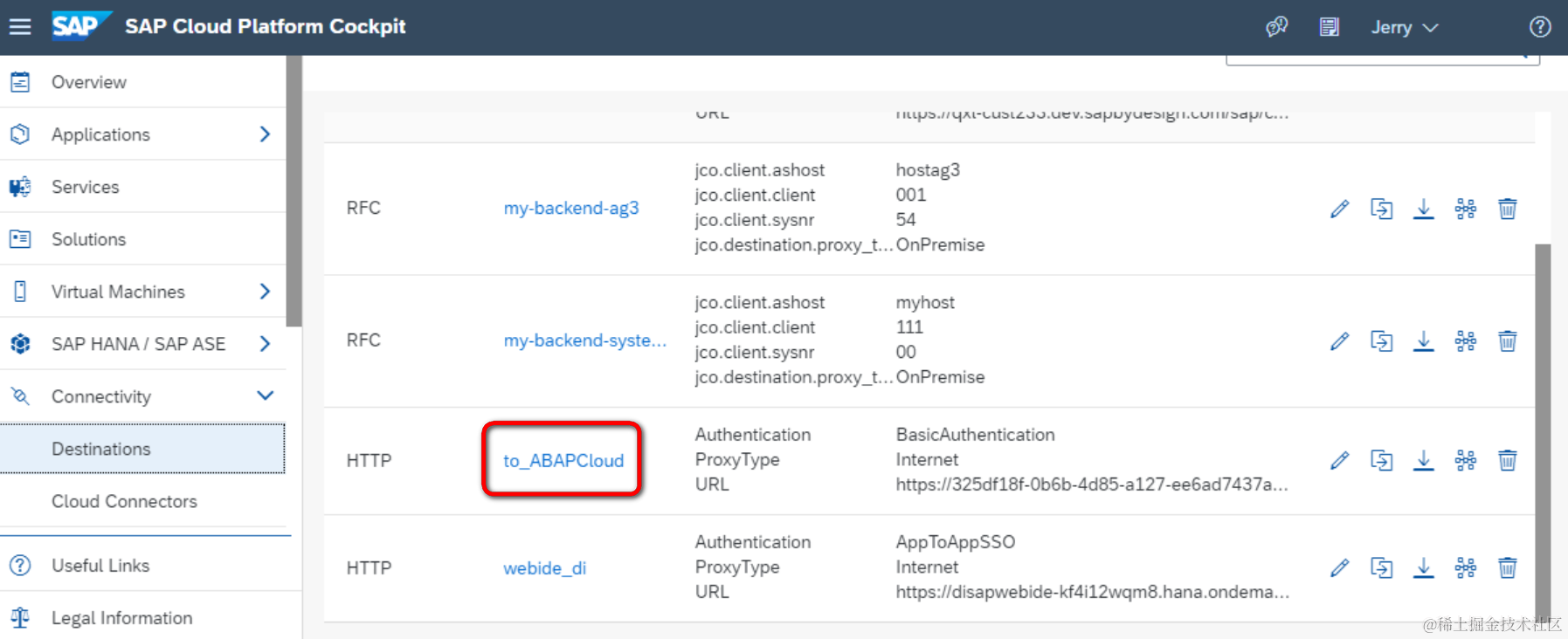Delete the to_ABAPCloud destination
The image size is (1568, 639).
pos(1508,460)
